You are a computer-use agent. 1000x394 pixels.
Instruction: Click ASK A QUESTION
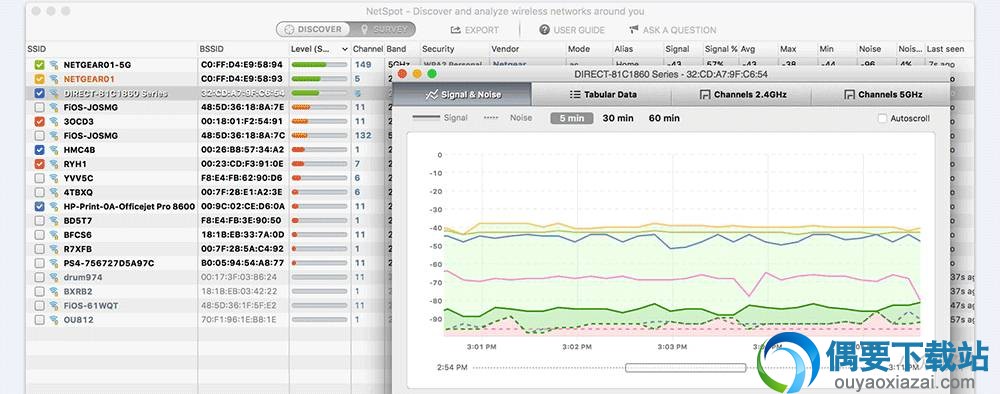click(672, 30)
